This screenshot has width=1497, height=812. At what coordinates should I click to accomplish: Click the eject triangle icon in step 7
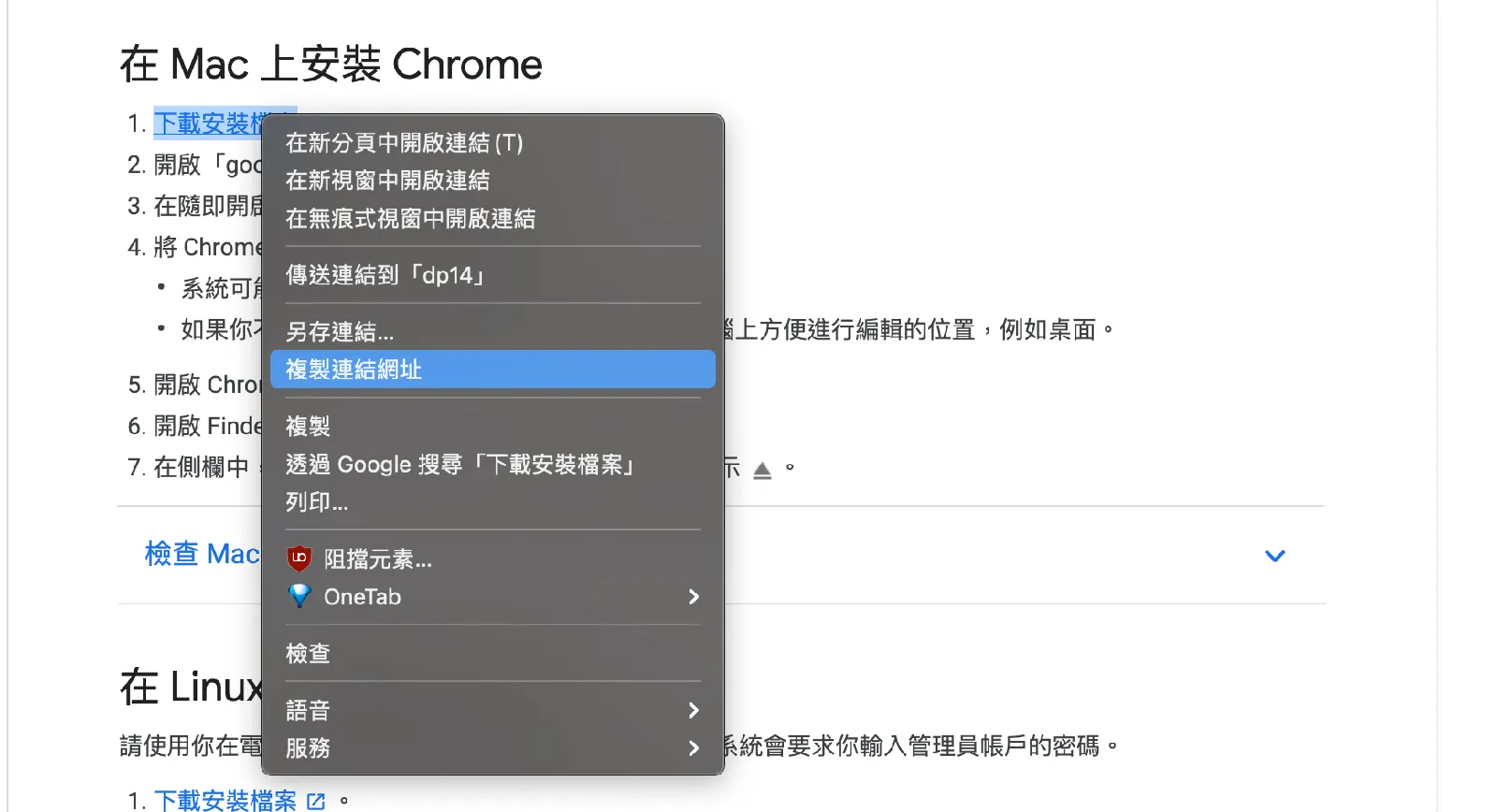click(763, 470)
